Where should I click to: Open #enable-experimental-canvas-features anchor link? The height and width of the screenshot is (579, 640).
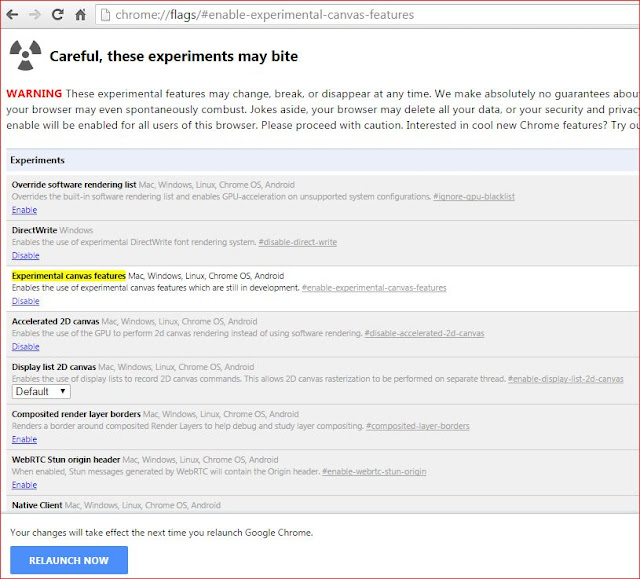pos(374,288)
